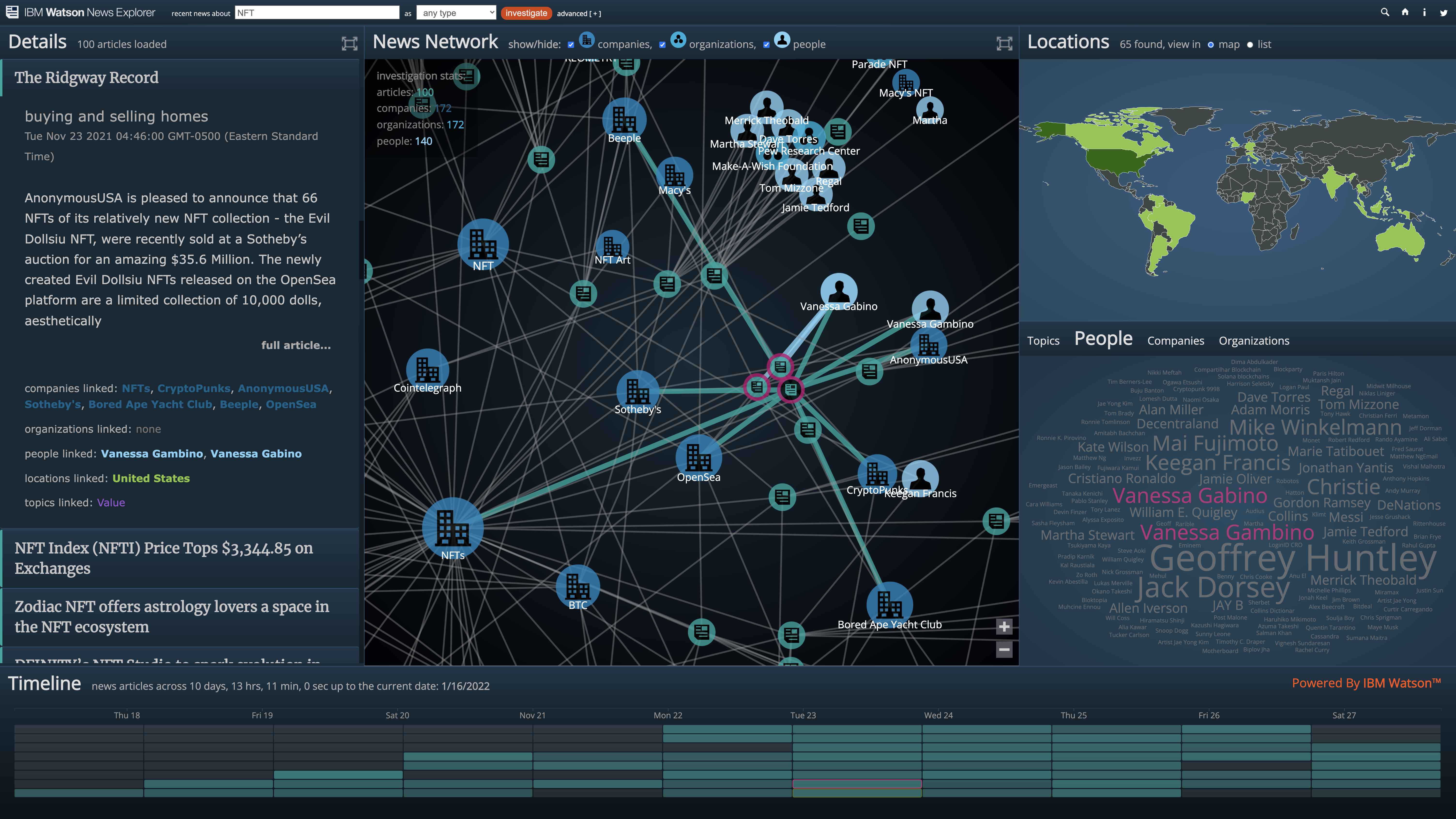The image size is (1456, 819).
Task: Zoom out the network with minus button
Action: 1004,649
